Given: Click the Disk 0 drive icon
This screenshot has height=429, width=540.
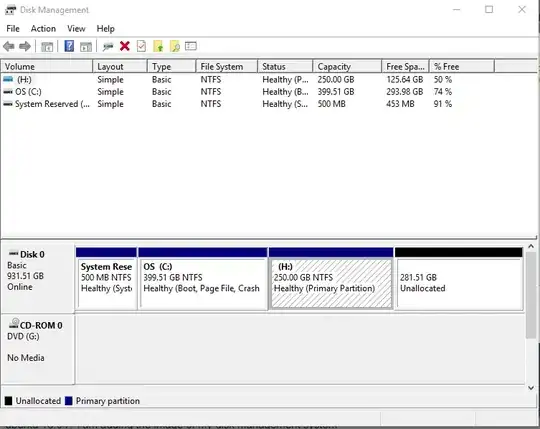Looking at the screenshot, I should 13,254.
